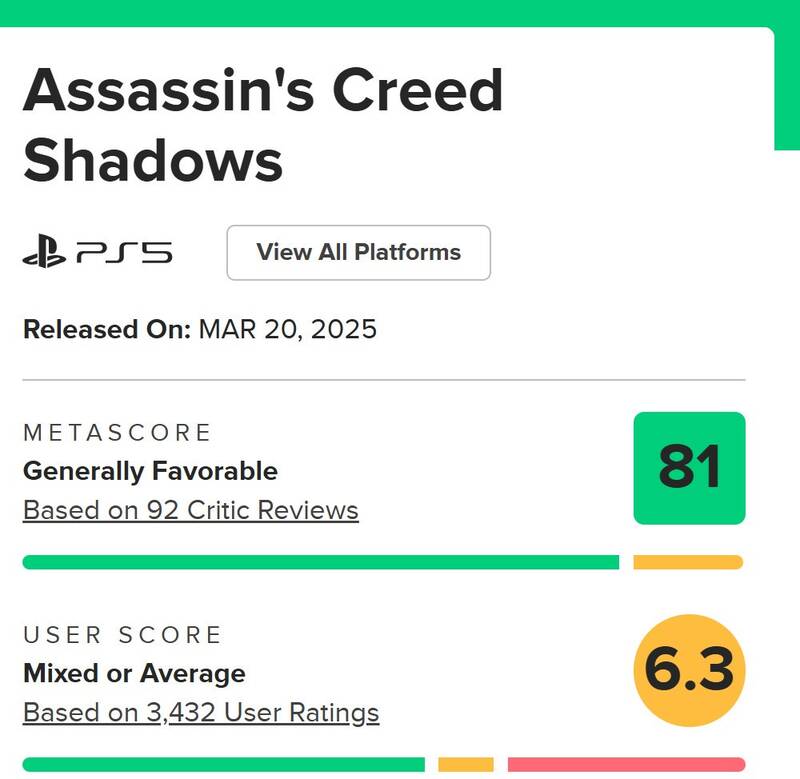Click the Assassin's Creed Shadows title

click(262, 125)
